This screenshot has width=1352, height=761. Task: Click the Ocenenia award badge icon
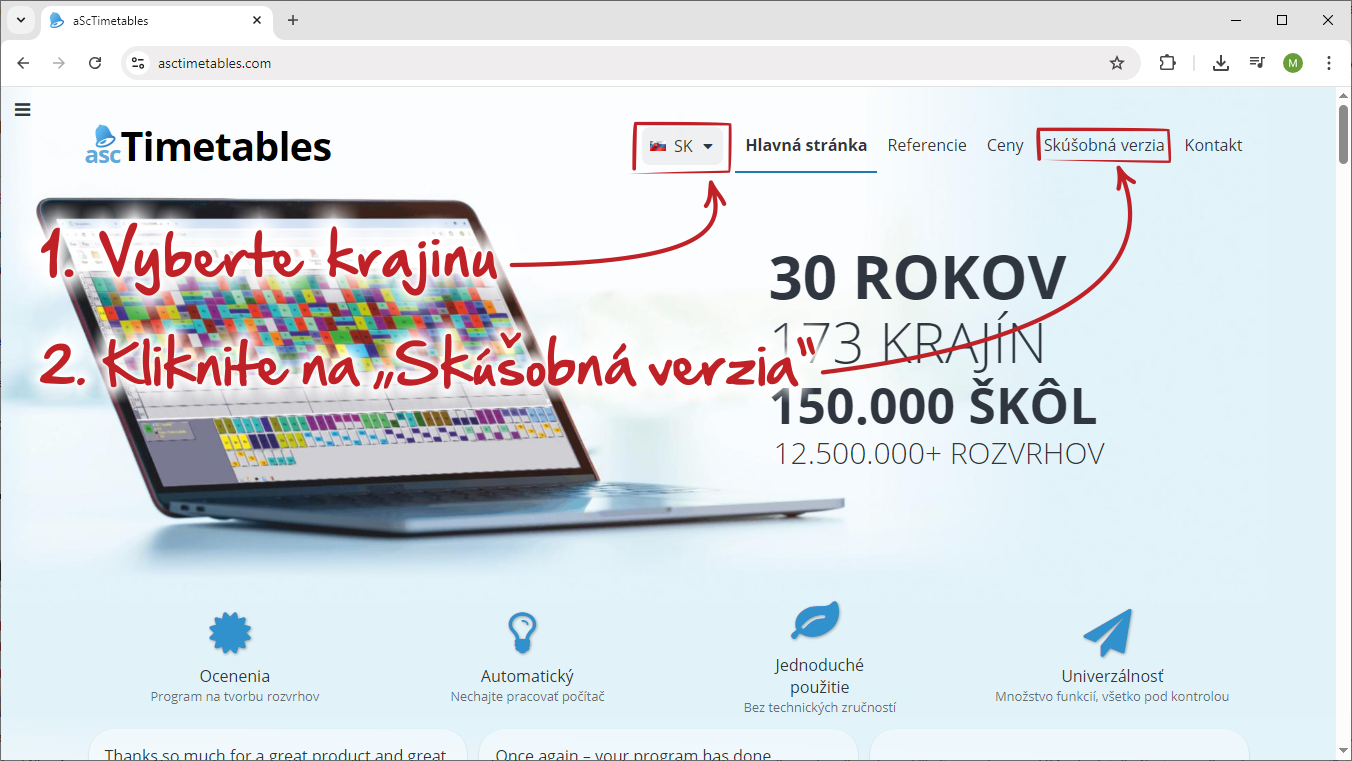coord(230,632)
